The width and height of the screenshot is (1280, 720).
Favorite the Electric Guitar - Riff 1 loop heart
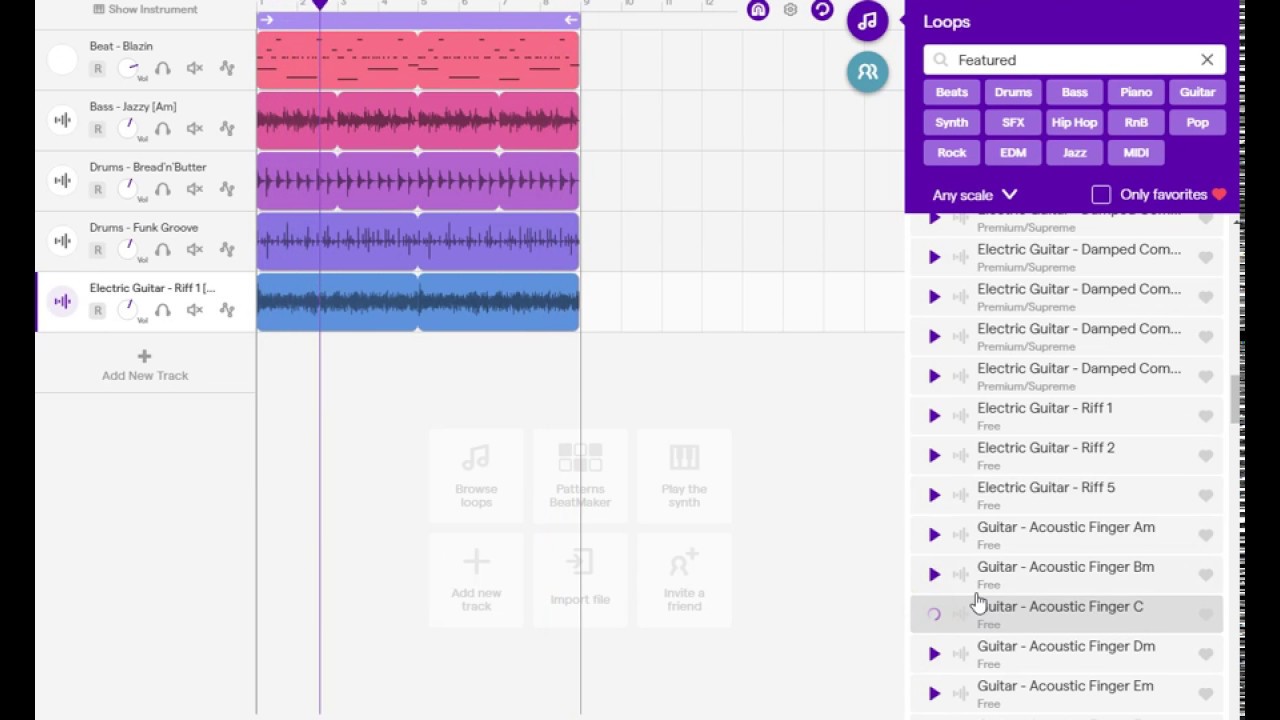(1206, 416)
